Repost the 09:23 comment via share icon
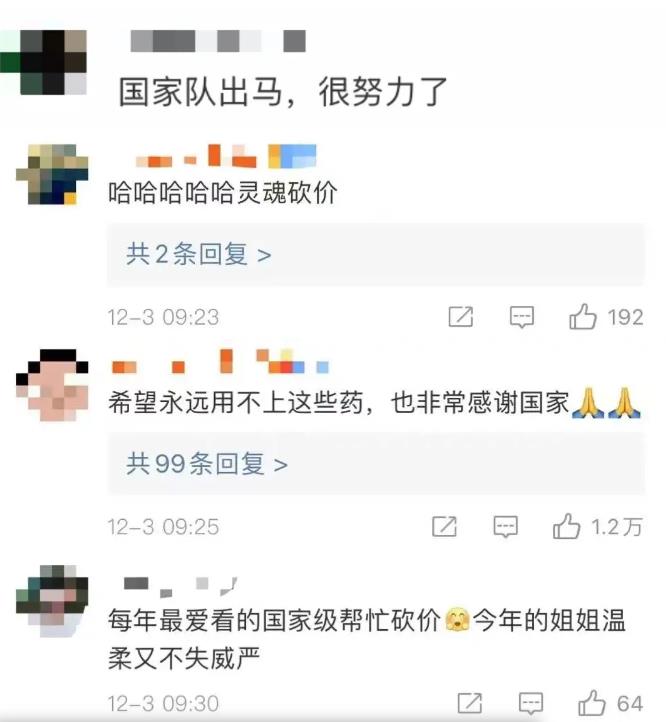Viewport: 666px width, 722px height. [x=461, y=317]
